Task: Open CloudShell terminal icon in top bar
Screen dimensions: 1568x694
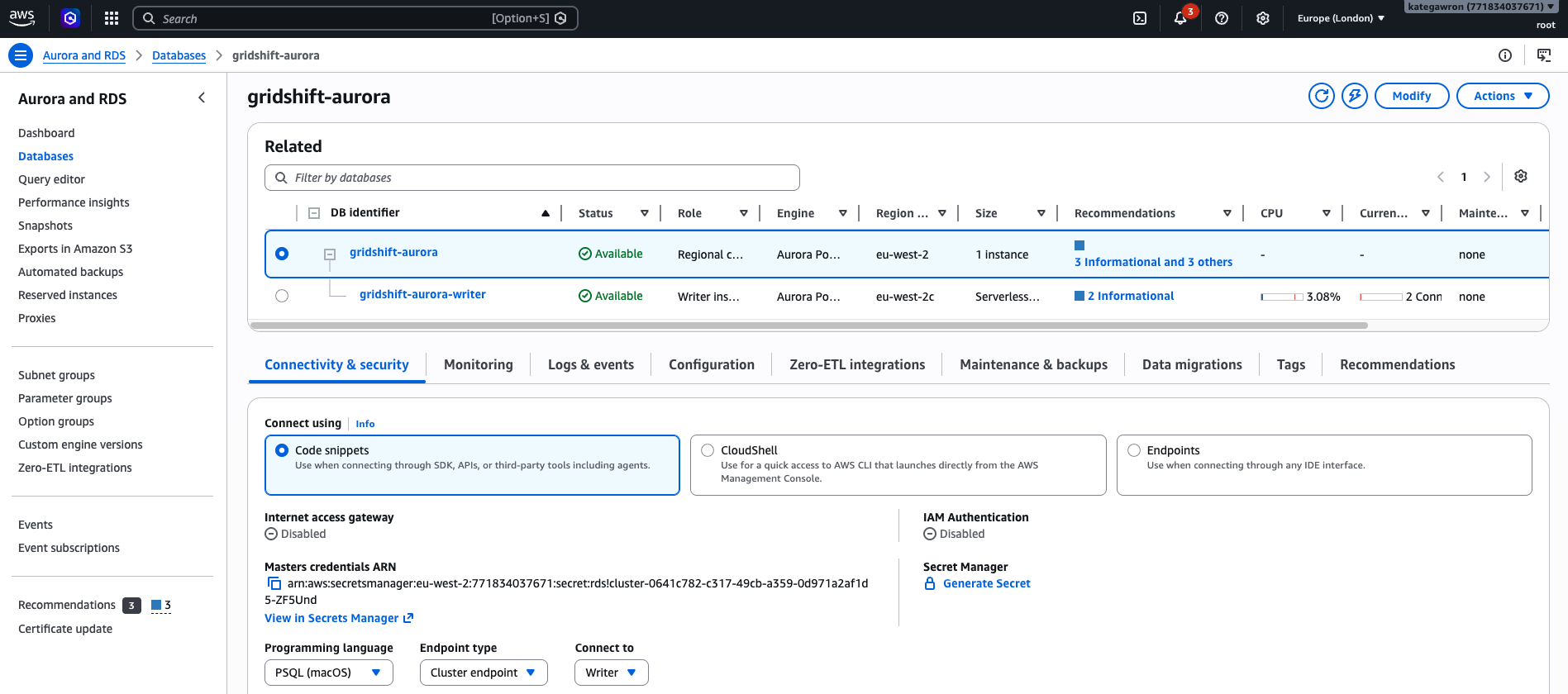Action: point(1140,18)
